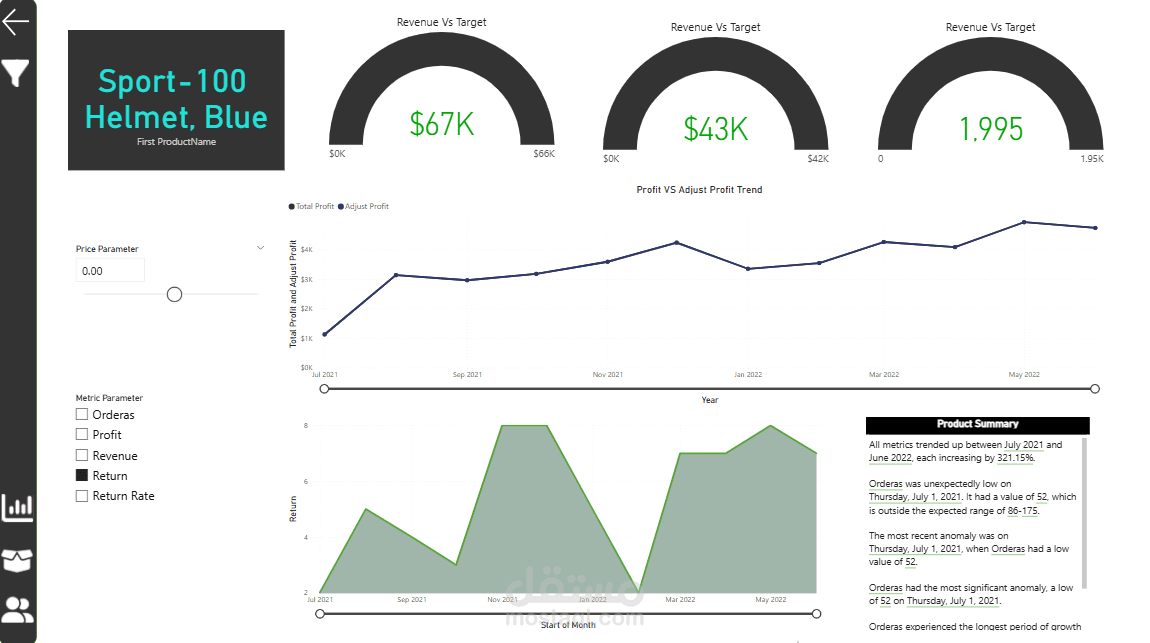1150x643 pixels.
Task: Open the bar chart report page icon
Action: (x=18, y=507)
